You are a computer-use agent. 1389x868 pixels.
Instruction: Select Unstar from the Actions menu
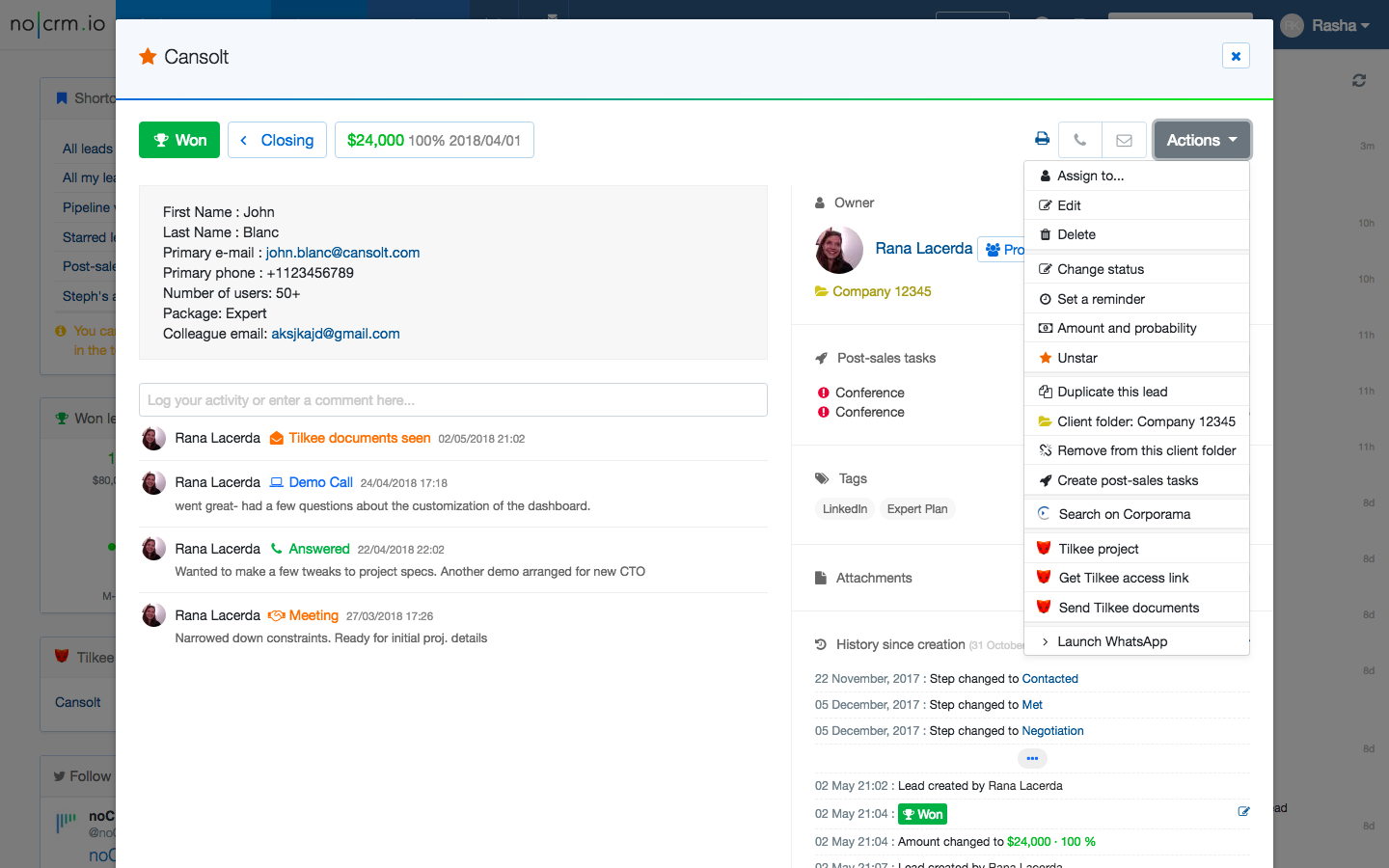coord(1077,358)
